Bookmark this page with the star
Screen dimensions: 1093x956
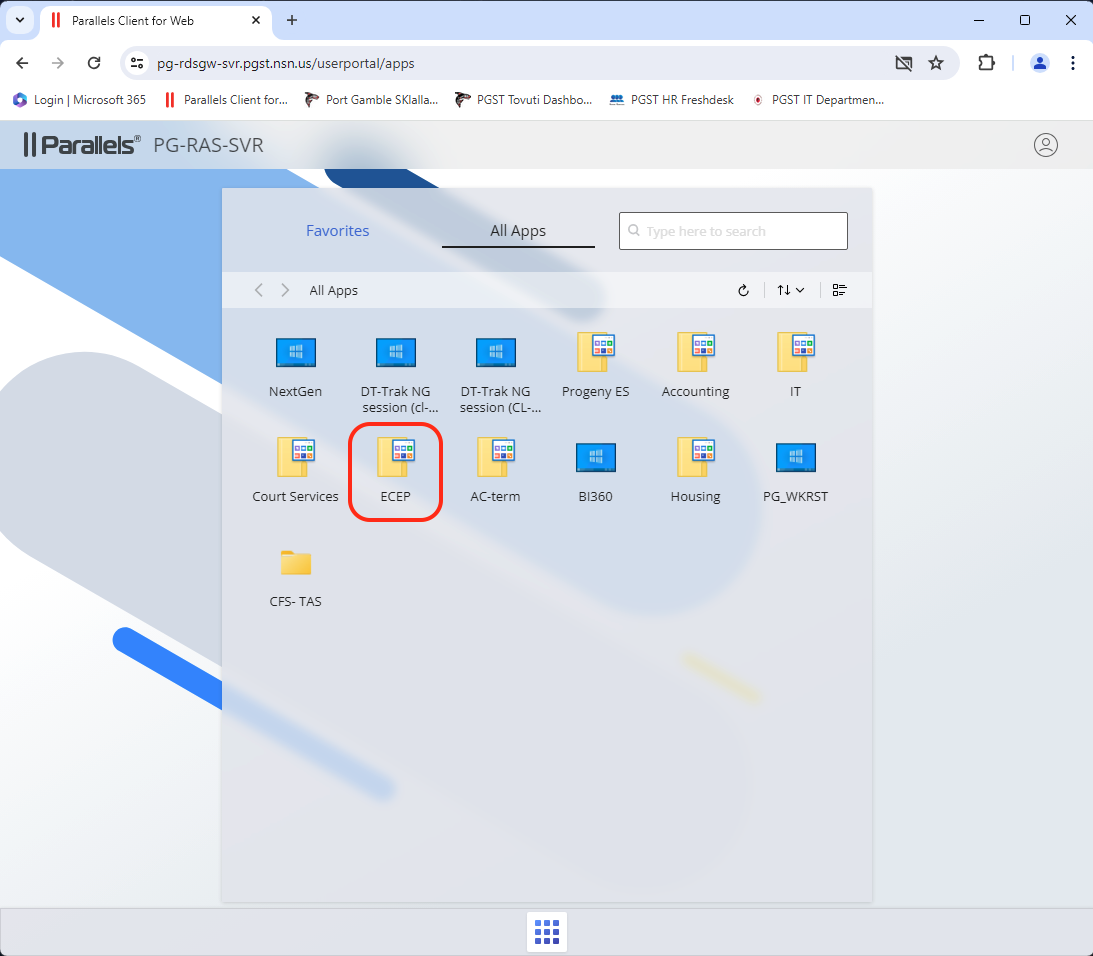(935, 63)
